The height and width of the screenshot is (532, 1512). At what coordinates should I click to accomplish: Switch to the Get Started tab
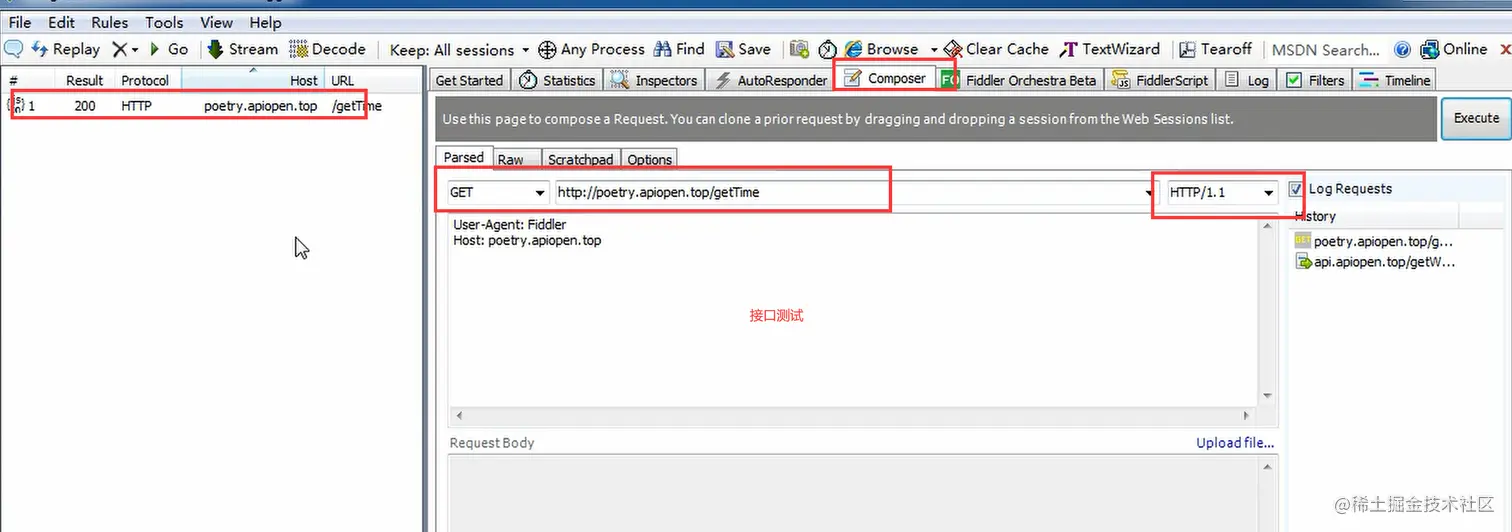[x=470, y=80]
